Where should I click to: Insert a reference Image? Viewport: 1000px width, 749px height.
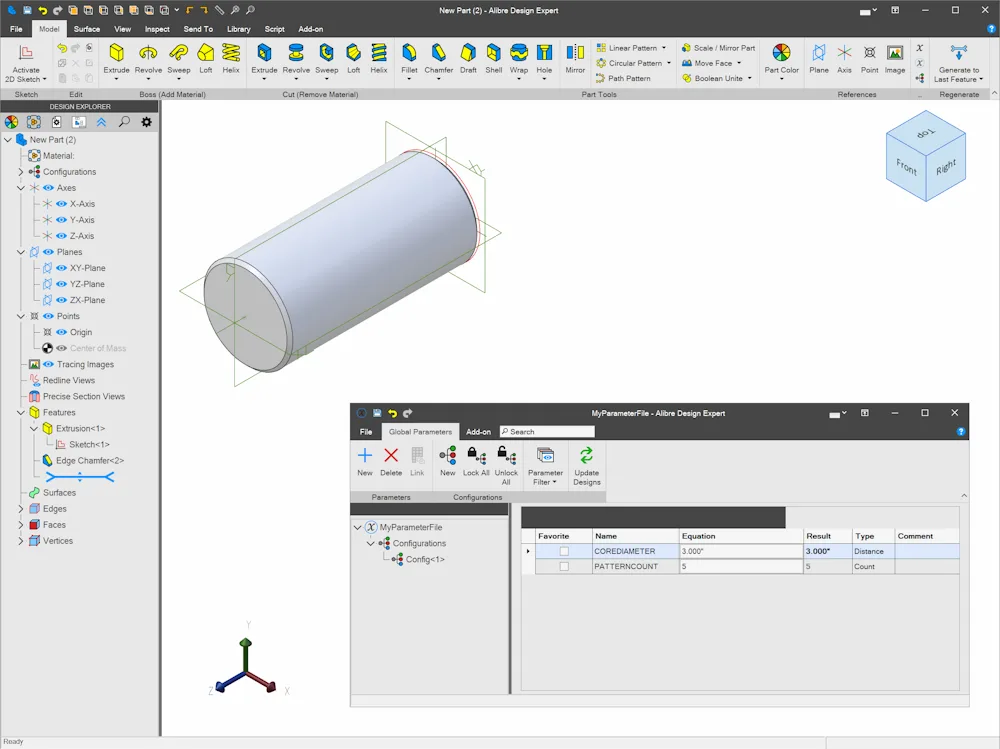pyautogui.click(x=895, y=59)
